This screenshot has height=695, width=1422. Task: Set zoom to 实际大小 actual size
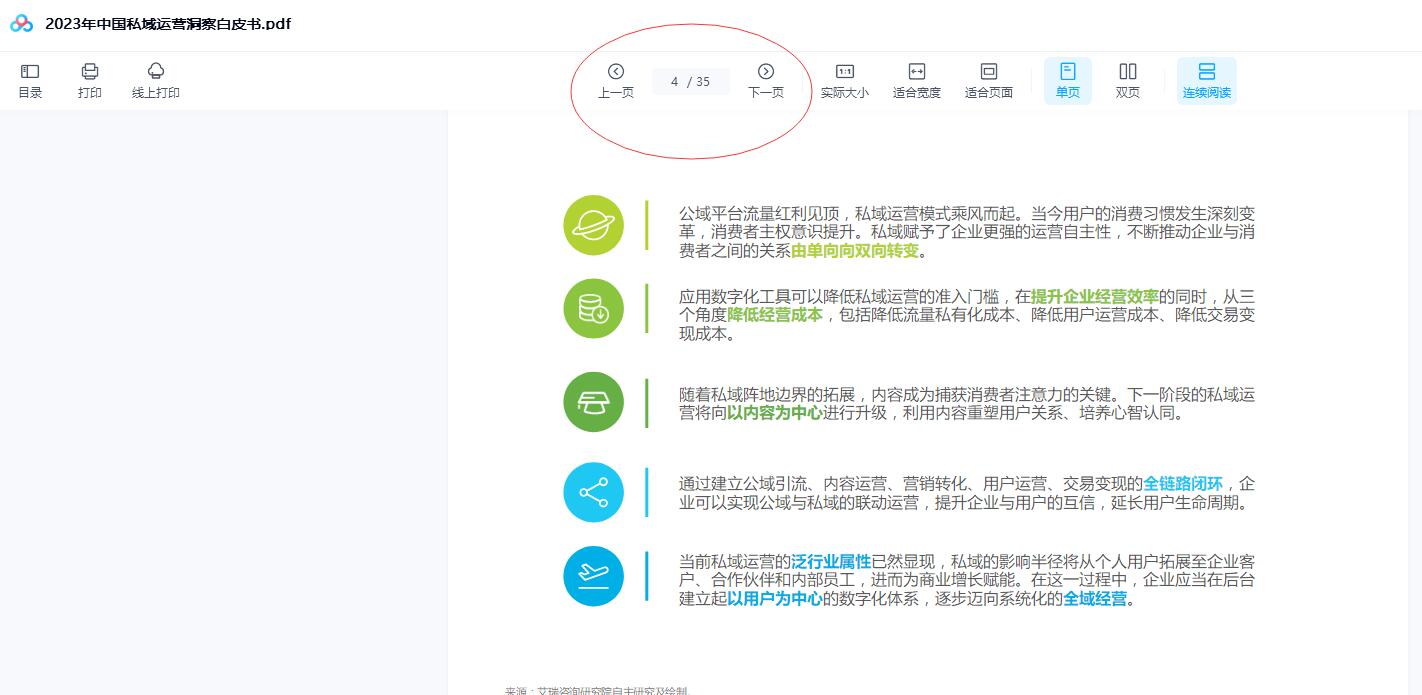pyautogui.click(x=845, y=80)
